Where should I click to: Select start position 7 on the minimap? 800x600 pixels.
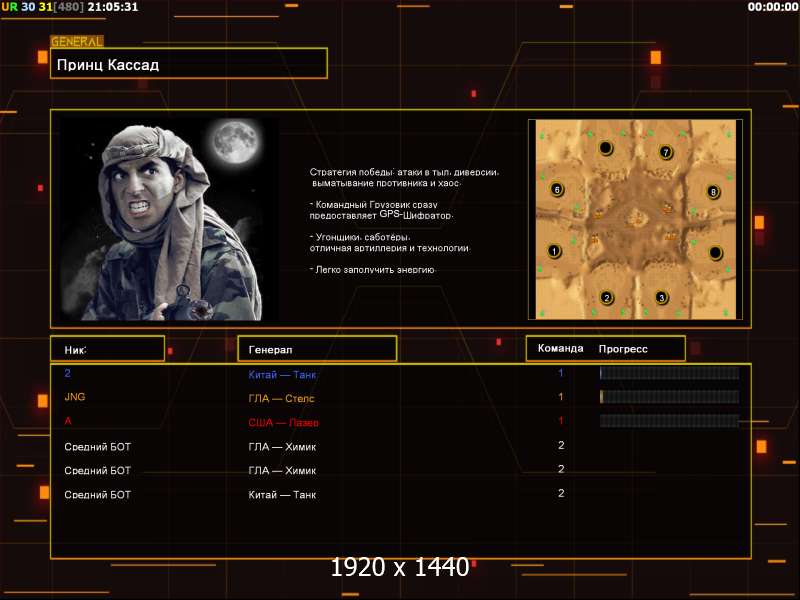(x=666, y=152)
